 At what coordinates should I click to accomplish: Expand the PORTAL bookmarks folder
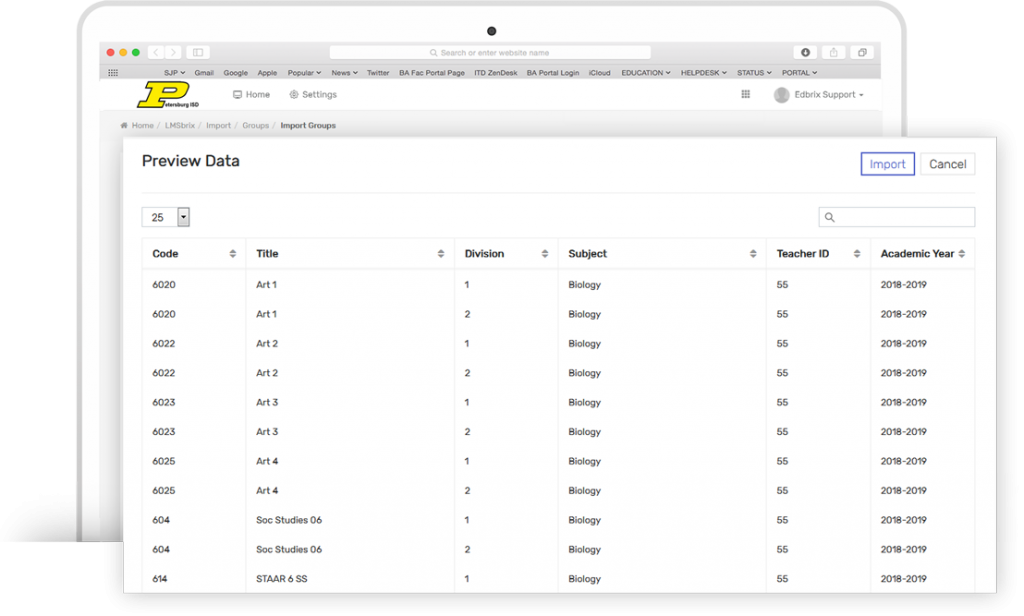[x=799, y=73]
